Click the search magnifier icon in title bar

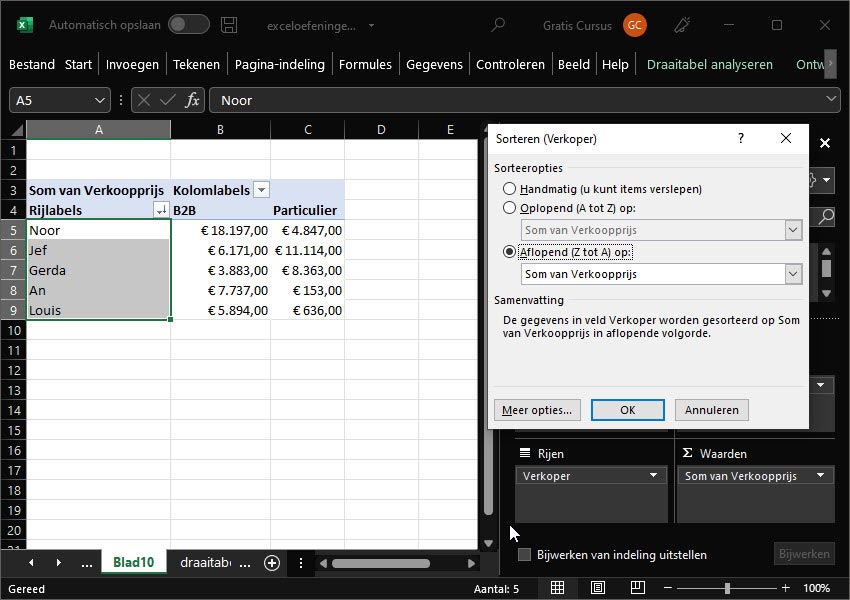(498, 25)
